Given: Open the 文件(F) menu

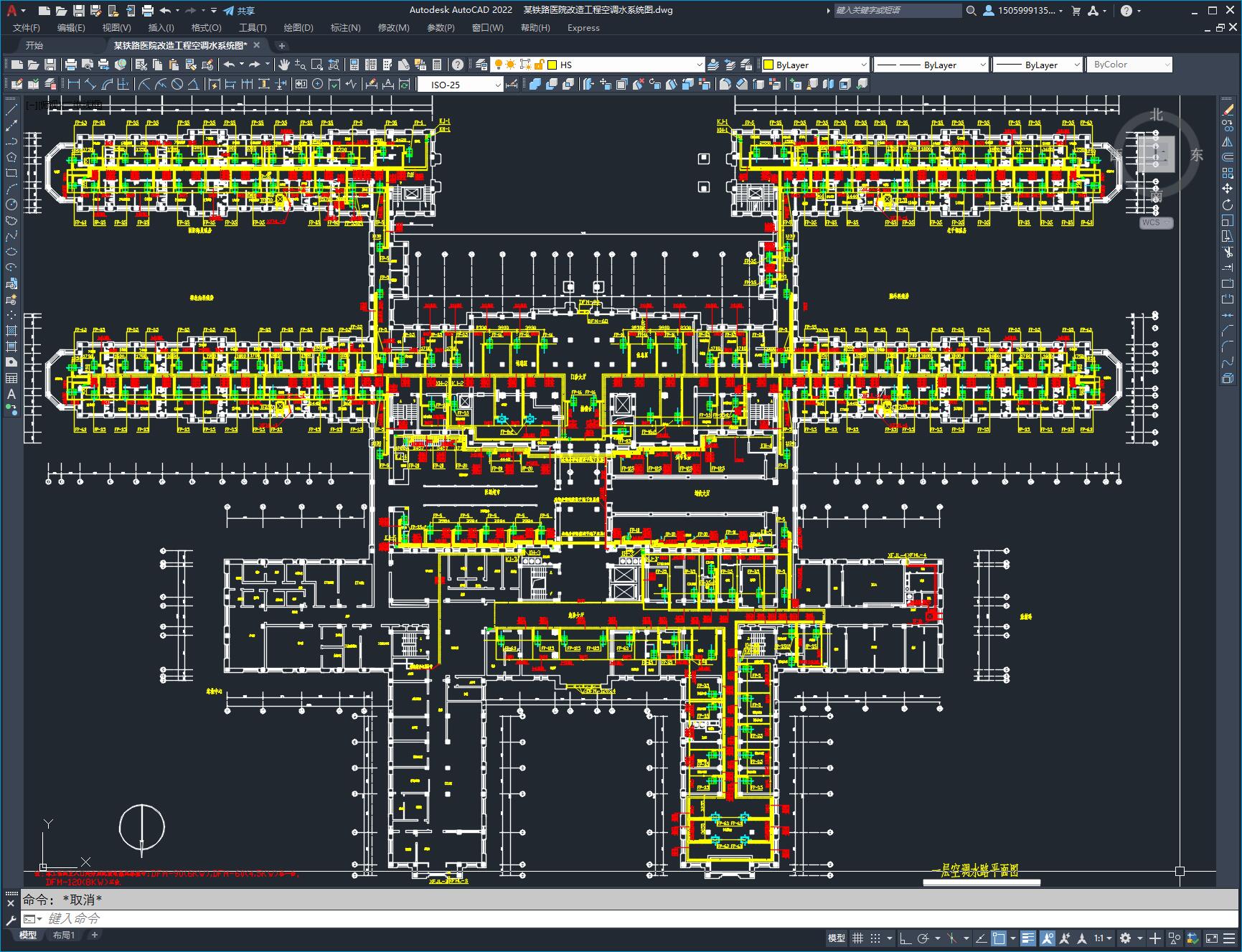Looking at the screenshot, I should point(27,27).
